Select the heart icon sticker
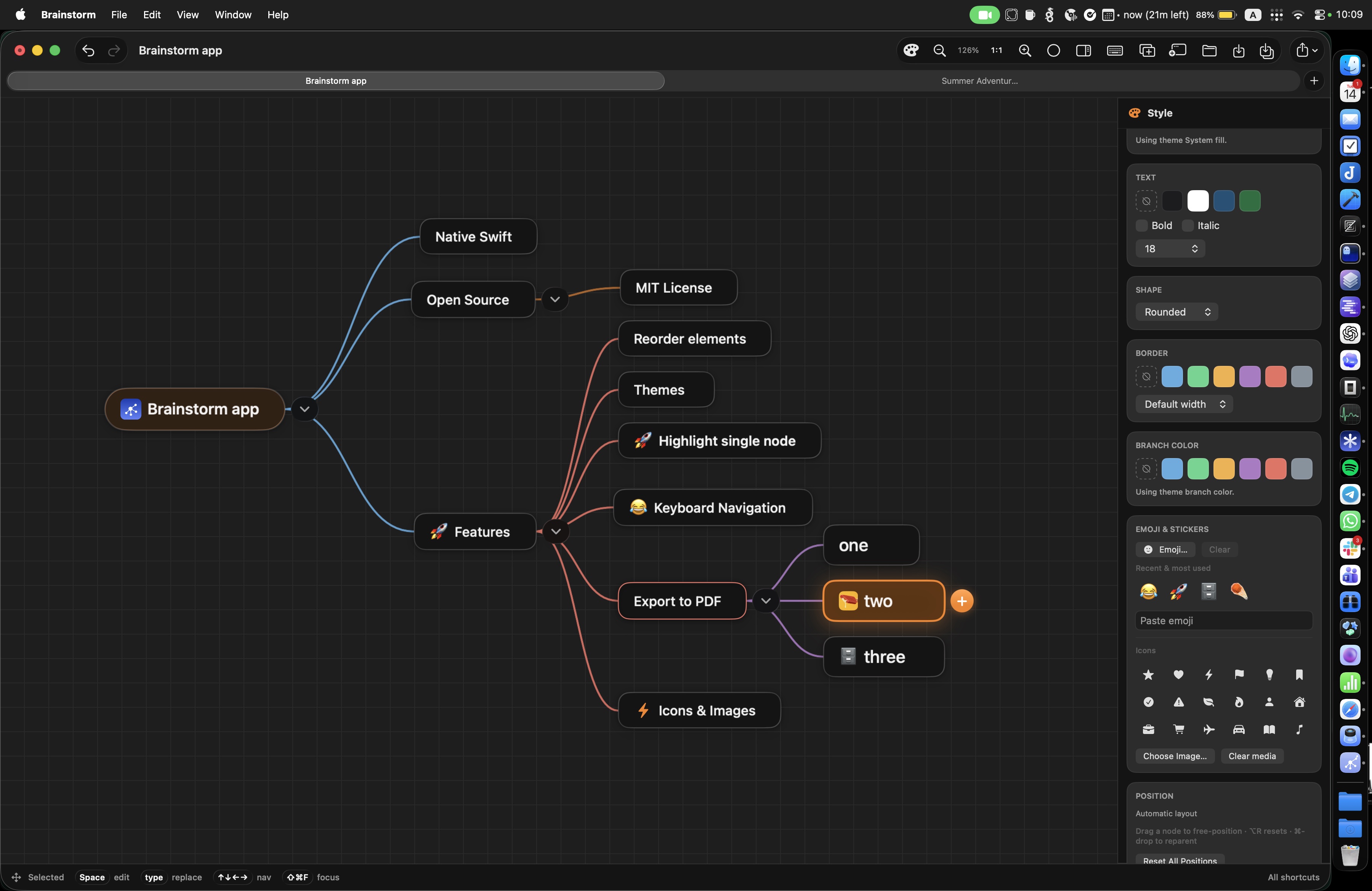Image resolution: width=1372 pixels, height=891 pixels. [x=1178, y=674]
